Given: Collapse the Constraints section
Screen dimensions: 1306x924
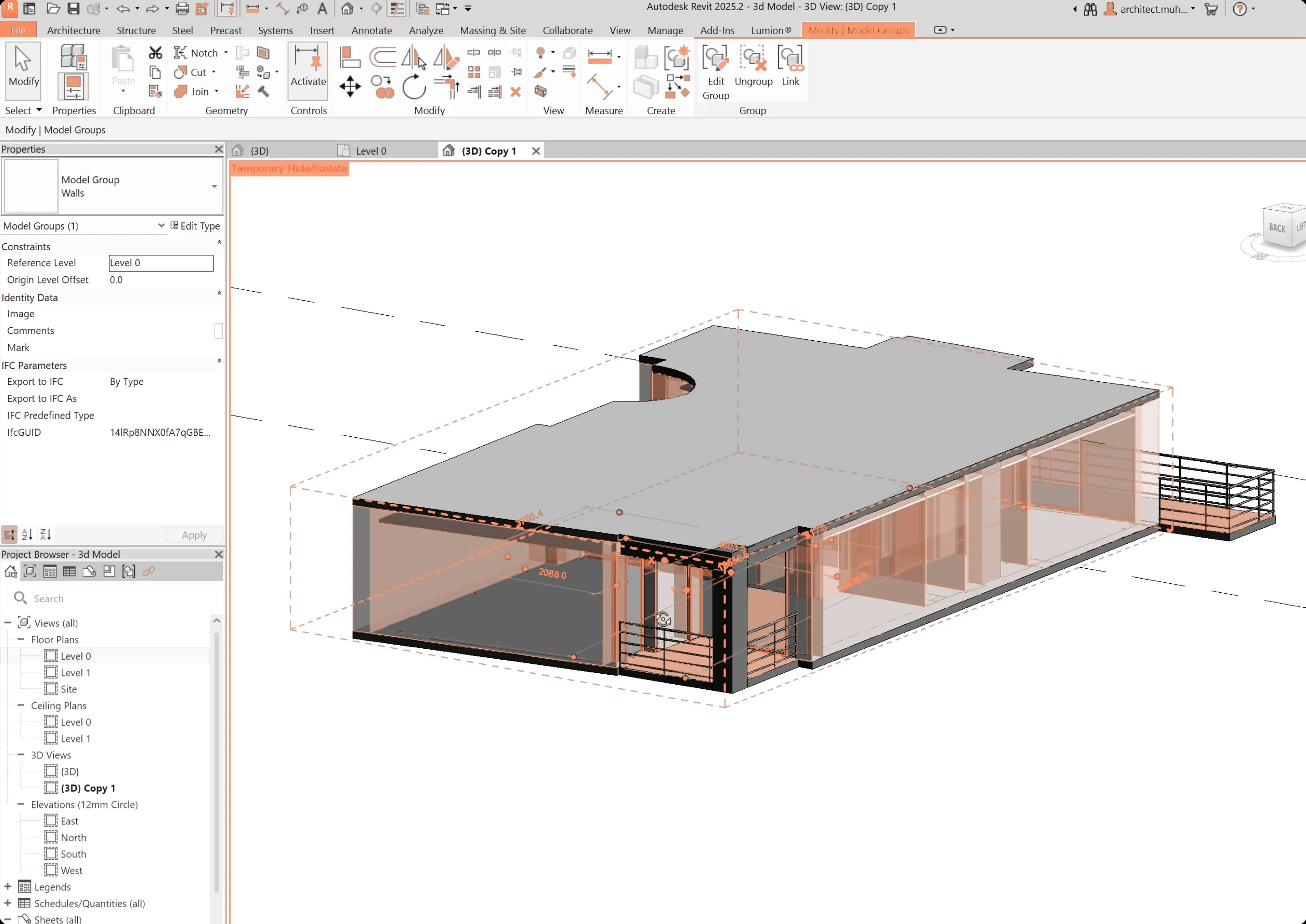Looking at the screenshot, I should click(219, 243).
